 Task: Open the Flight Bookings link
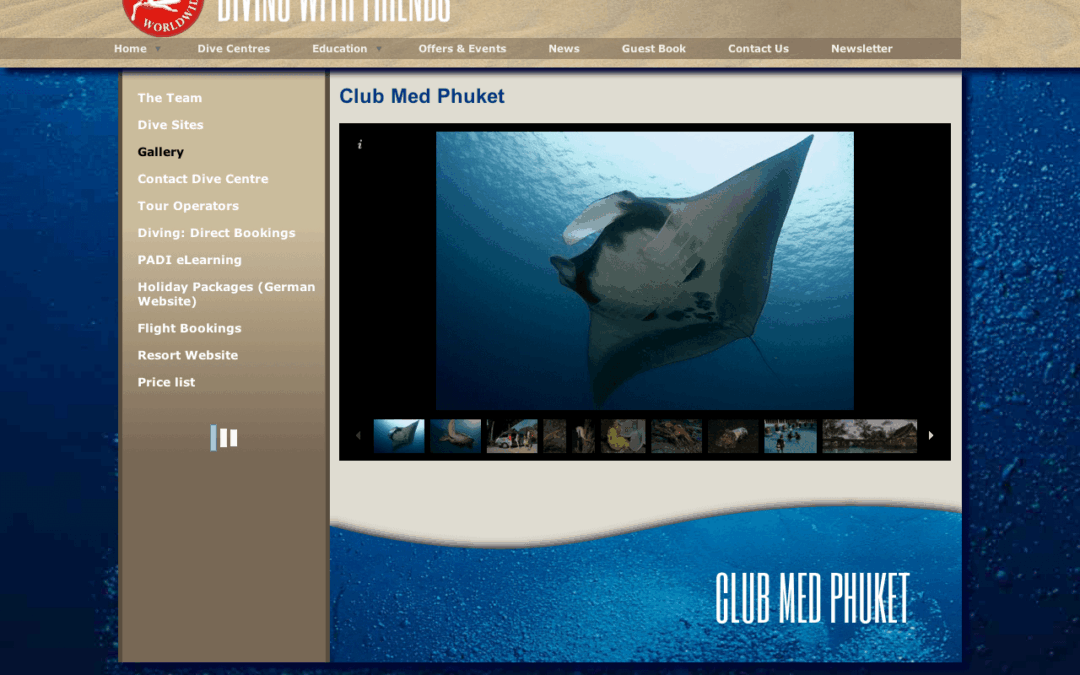pyautogui.click(x=189, y=328)
